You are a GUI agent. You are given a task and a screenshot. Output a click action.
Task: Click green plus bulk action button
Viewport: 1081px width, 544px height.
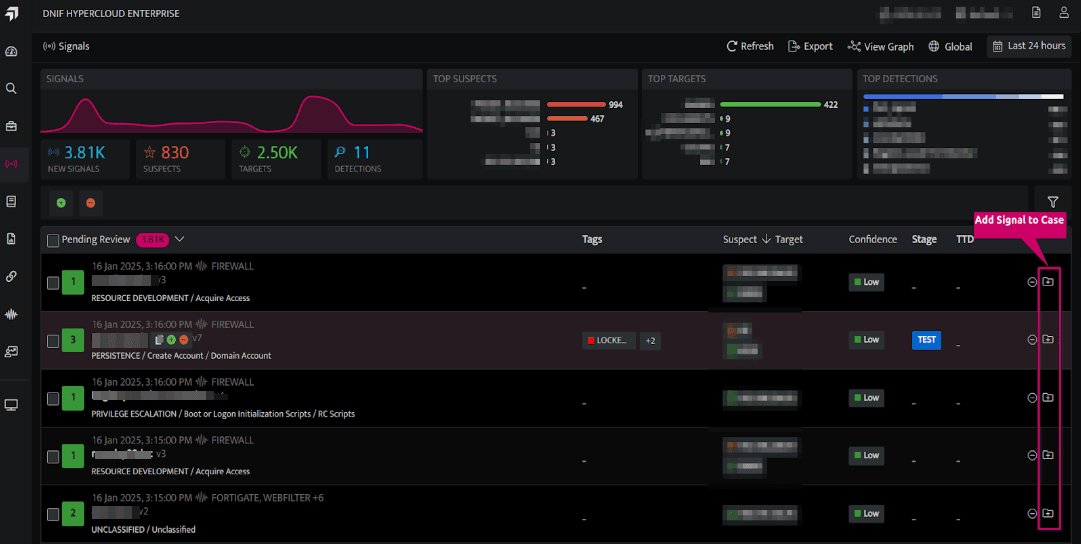[61, 203]
